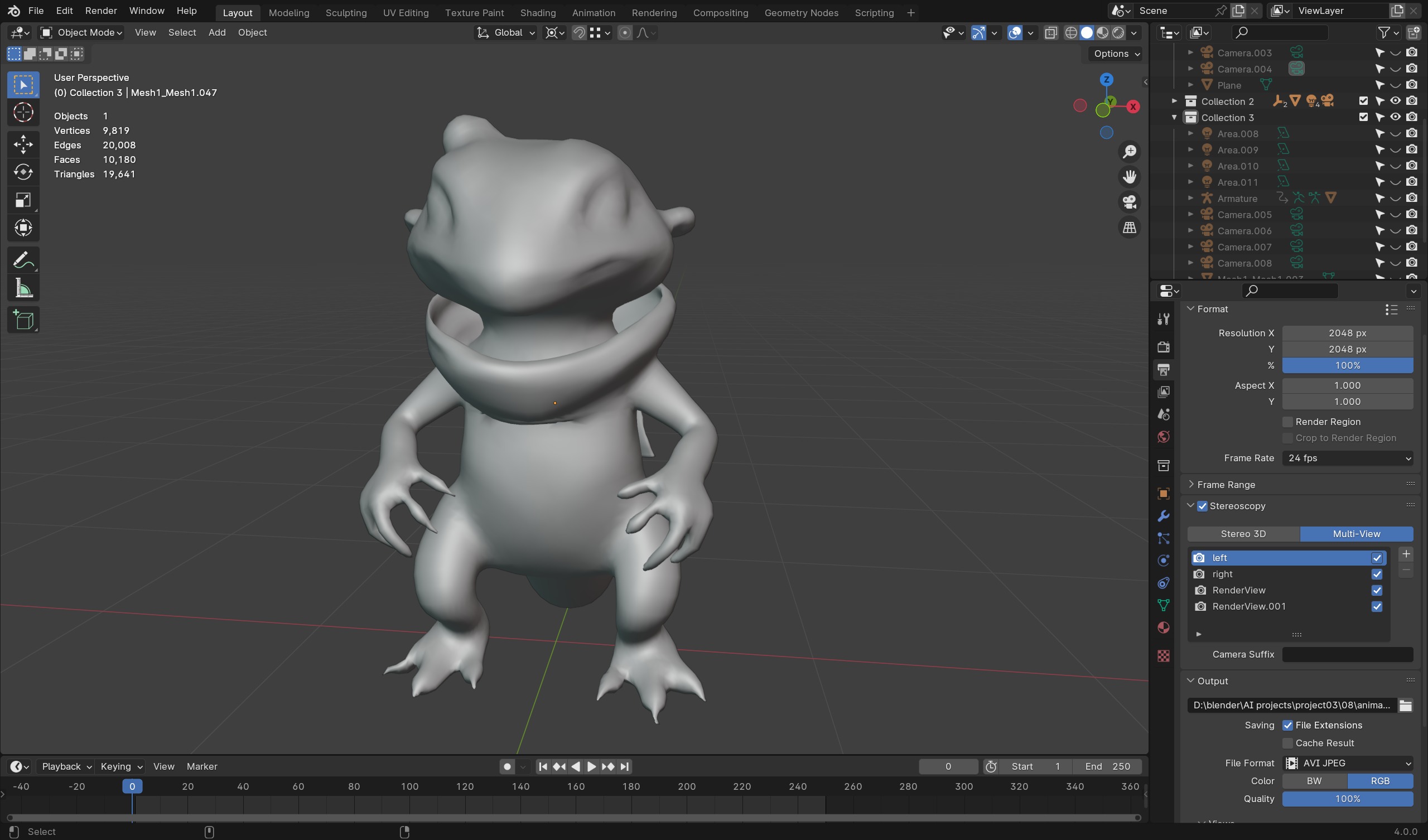Open the Object Data mesh tab
Viewport: 1428px width, 840px height.
[1164, 605]
